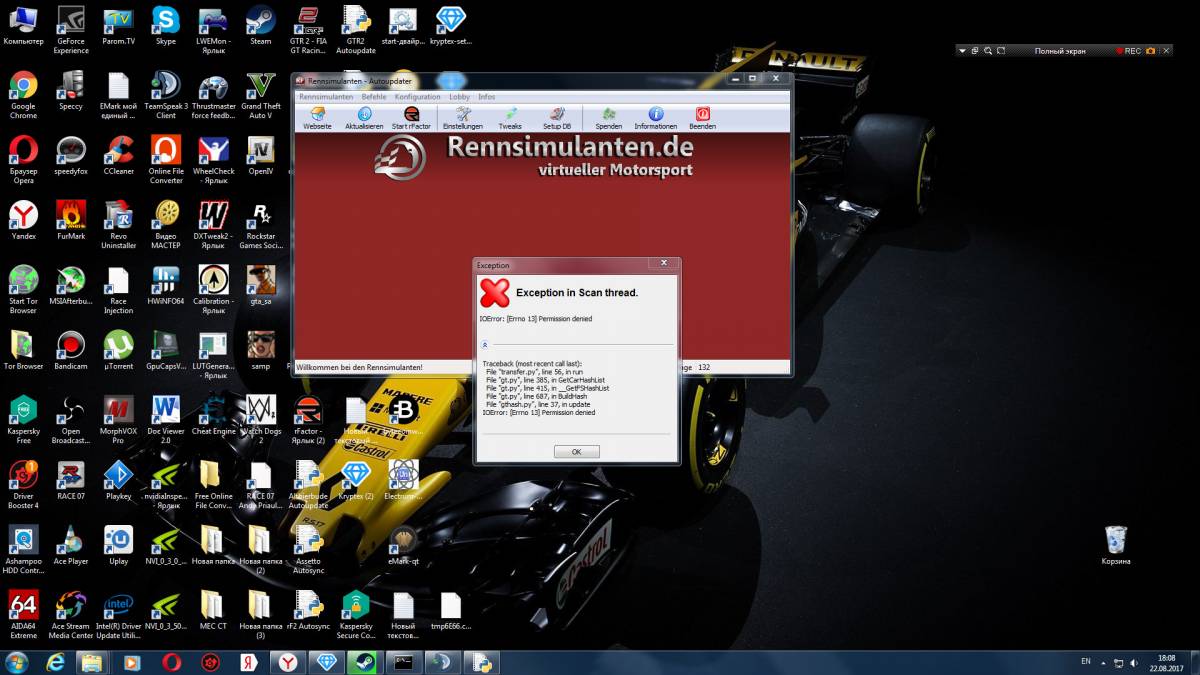Image resolution: width=1200 pixels, height=675 pixels.
Task: Click the Setup DB icon
Action: point(557,118)
